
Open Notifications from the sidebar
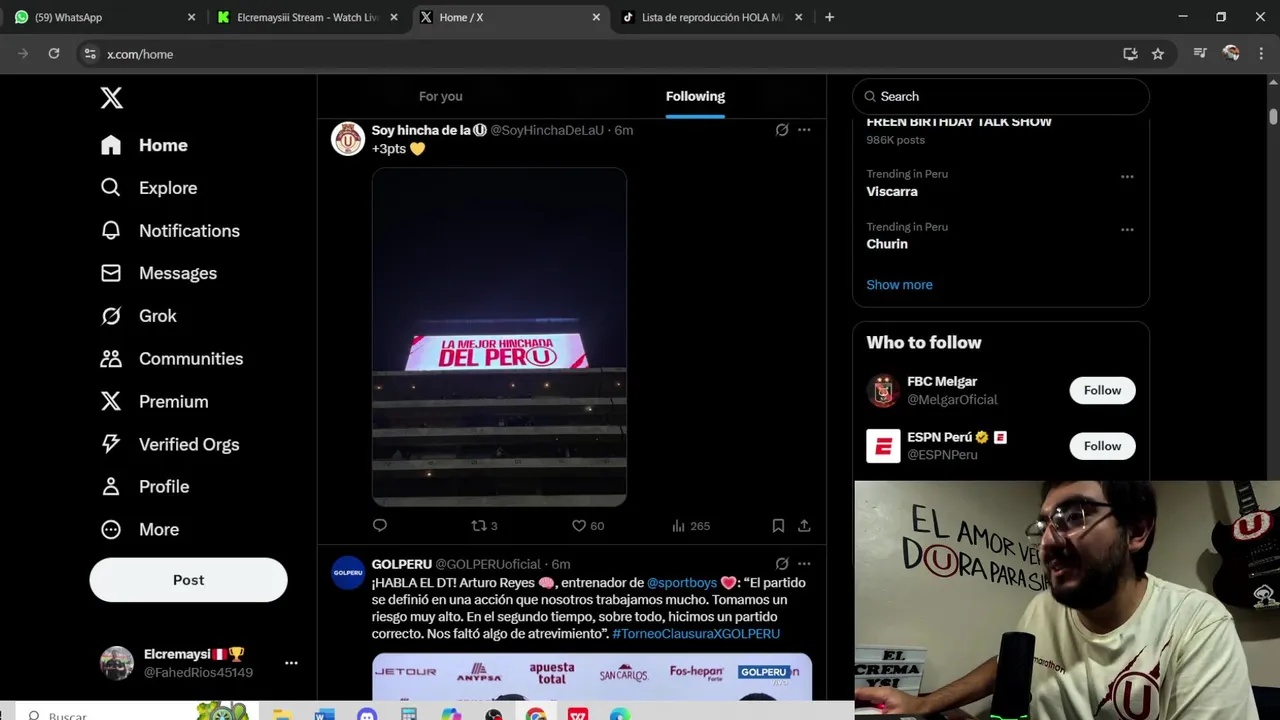click(170, 231)
